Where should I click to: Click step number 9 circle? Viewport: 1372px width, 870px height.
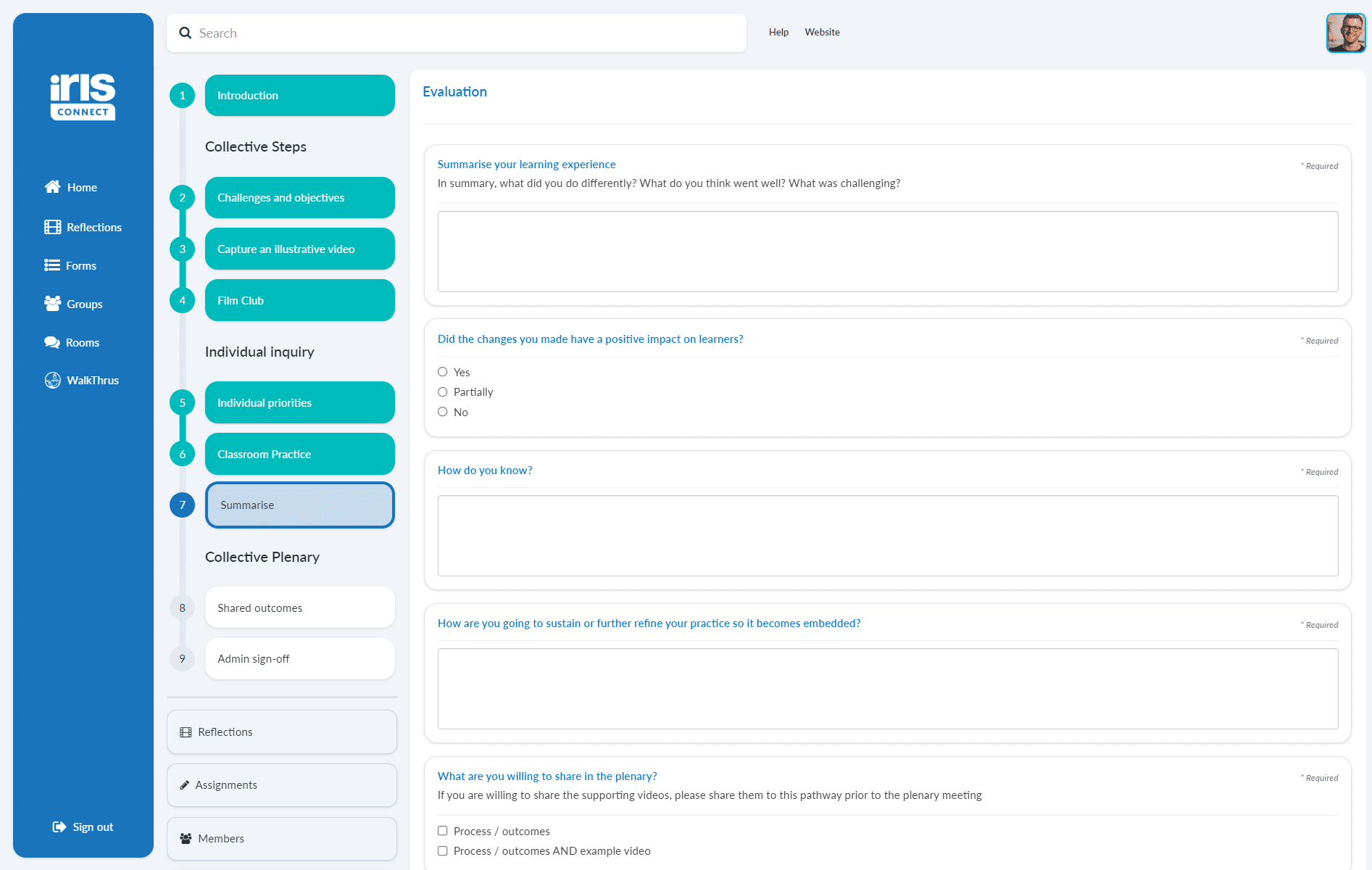[182, 658]
